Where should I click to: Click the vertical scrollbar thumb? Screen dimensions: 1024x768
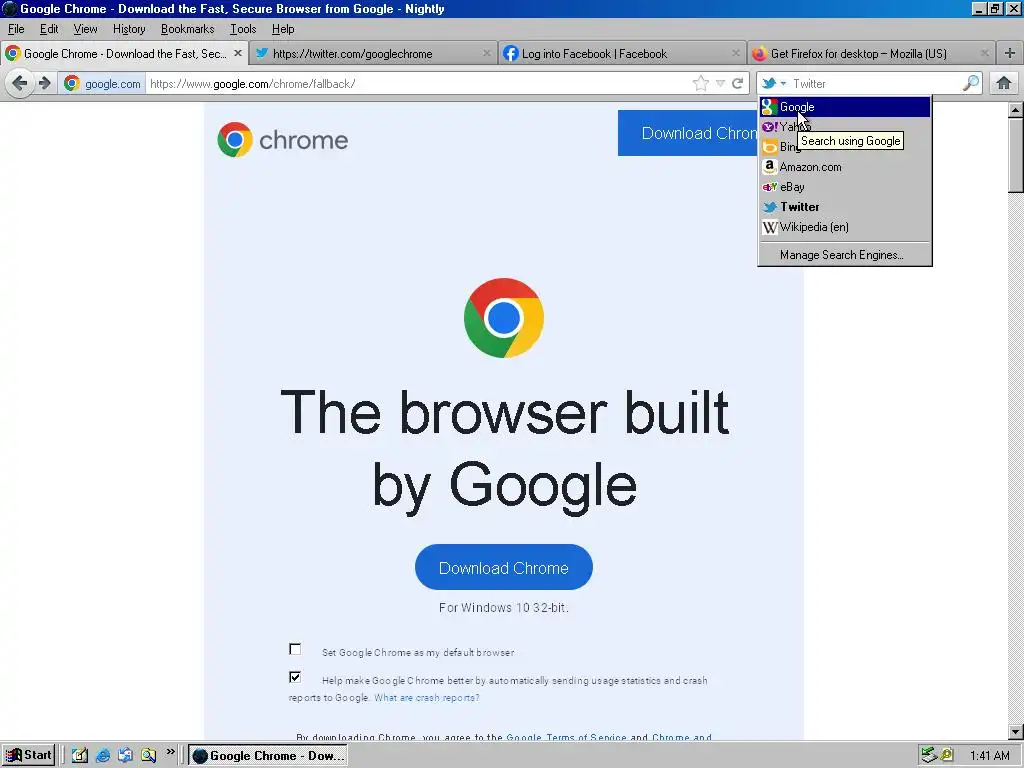(1016, 155)
